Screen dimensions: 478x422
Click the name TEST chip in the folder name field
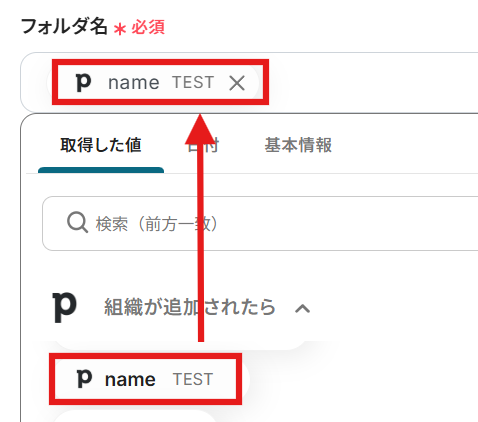[x=154, y=82]
